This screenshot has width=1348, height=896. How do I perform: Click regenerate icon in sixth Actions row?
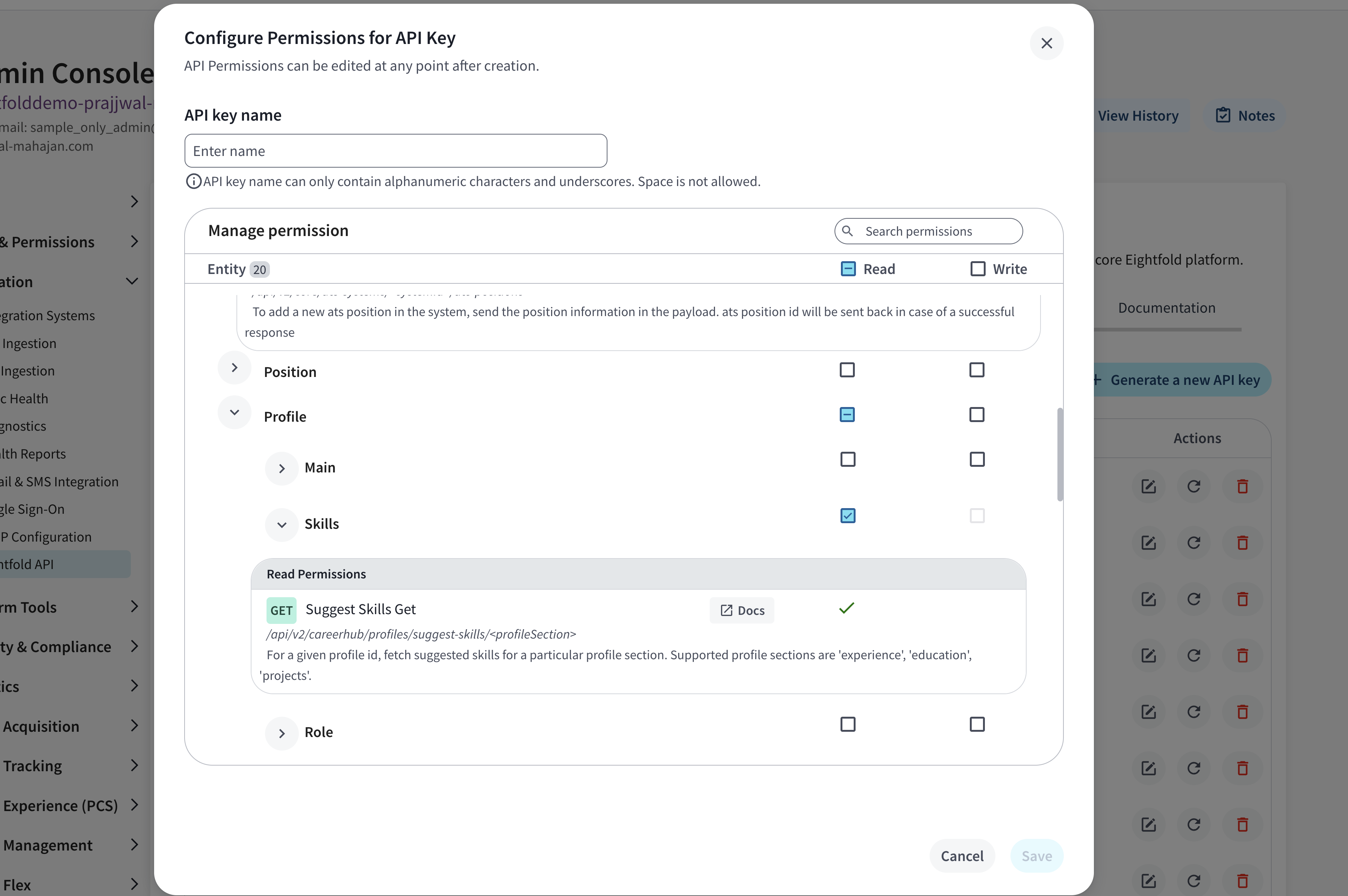(x=1194, y=768)
